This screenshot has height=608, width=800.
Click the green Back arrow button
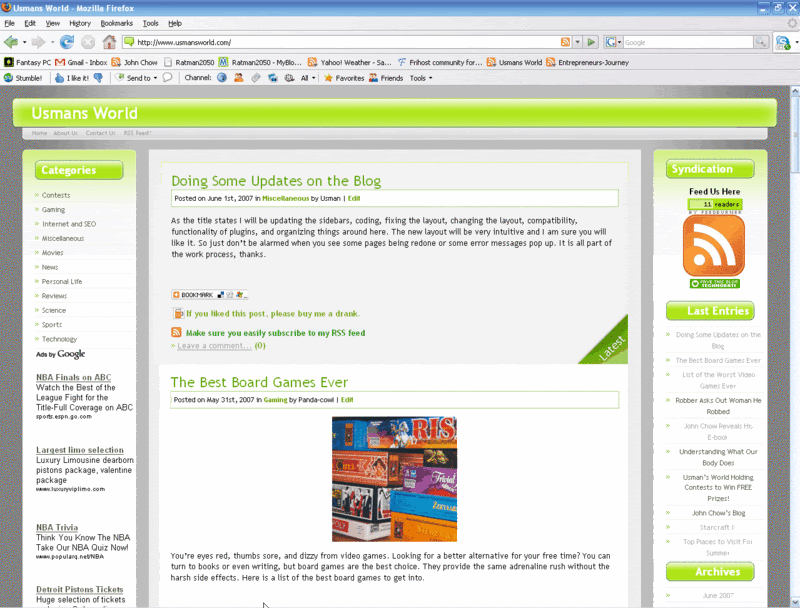click(x=11, y=42)
